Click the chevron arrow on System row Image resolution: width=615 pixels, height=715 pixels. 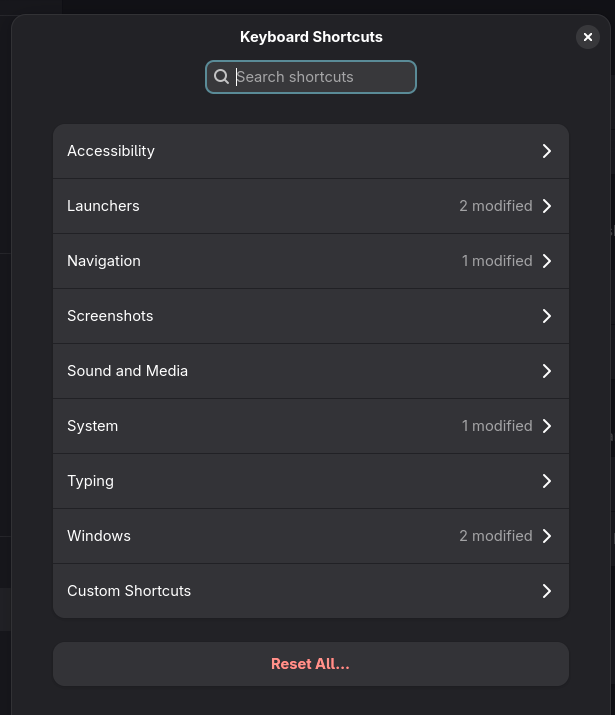547,426
